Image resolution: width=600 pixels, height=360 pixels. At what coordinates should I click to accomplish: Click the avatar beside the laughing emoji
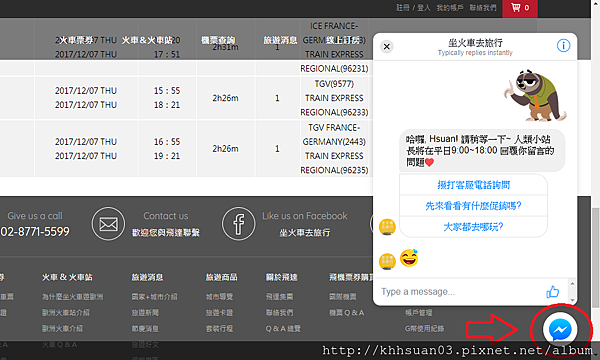(x=387, y=262)
